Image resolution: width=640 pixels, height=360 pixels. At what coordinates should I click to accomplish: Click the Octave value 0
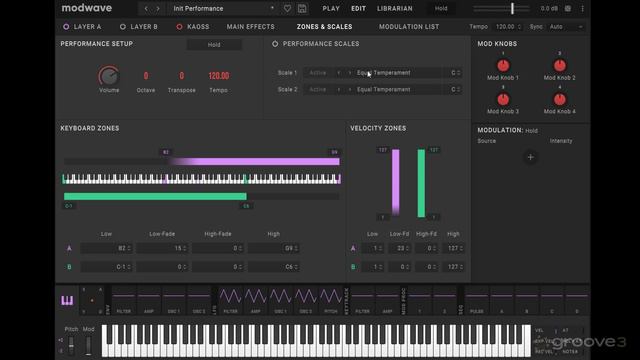point(146,76)
